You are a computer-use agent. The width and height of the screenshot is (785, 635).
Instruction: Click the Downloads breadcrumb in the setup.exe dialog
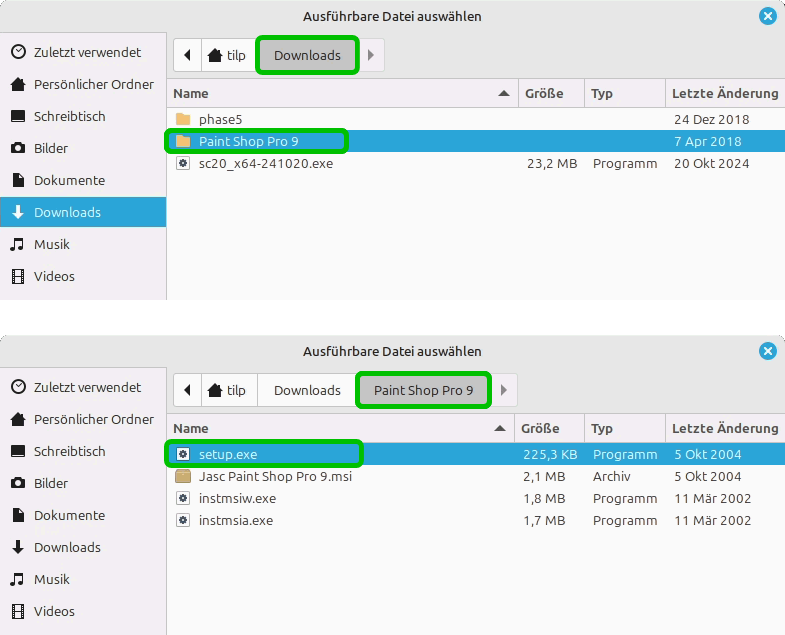307,390
